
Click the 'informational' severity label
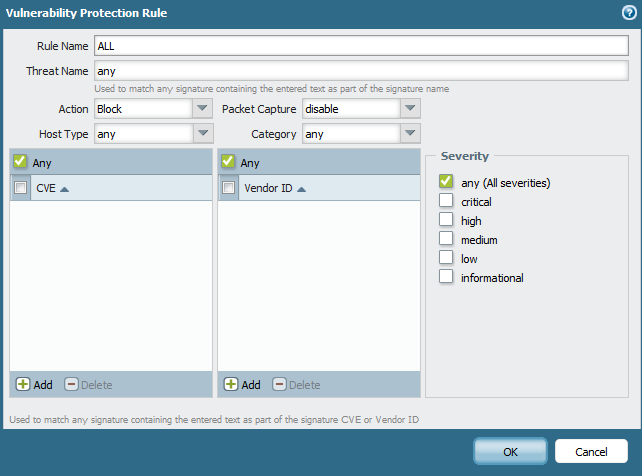tap(492, 278)
